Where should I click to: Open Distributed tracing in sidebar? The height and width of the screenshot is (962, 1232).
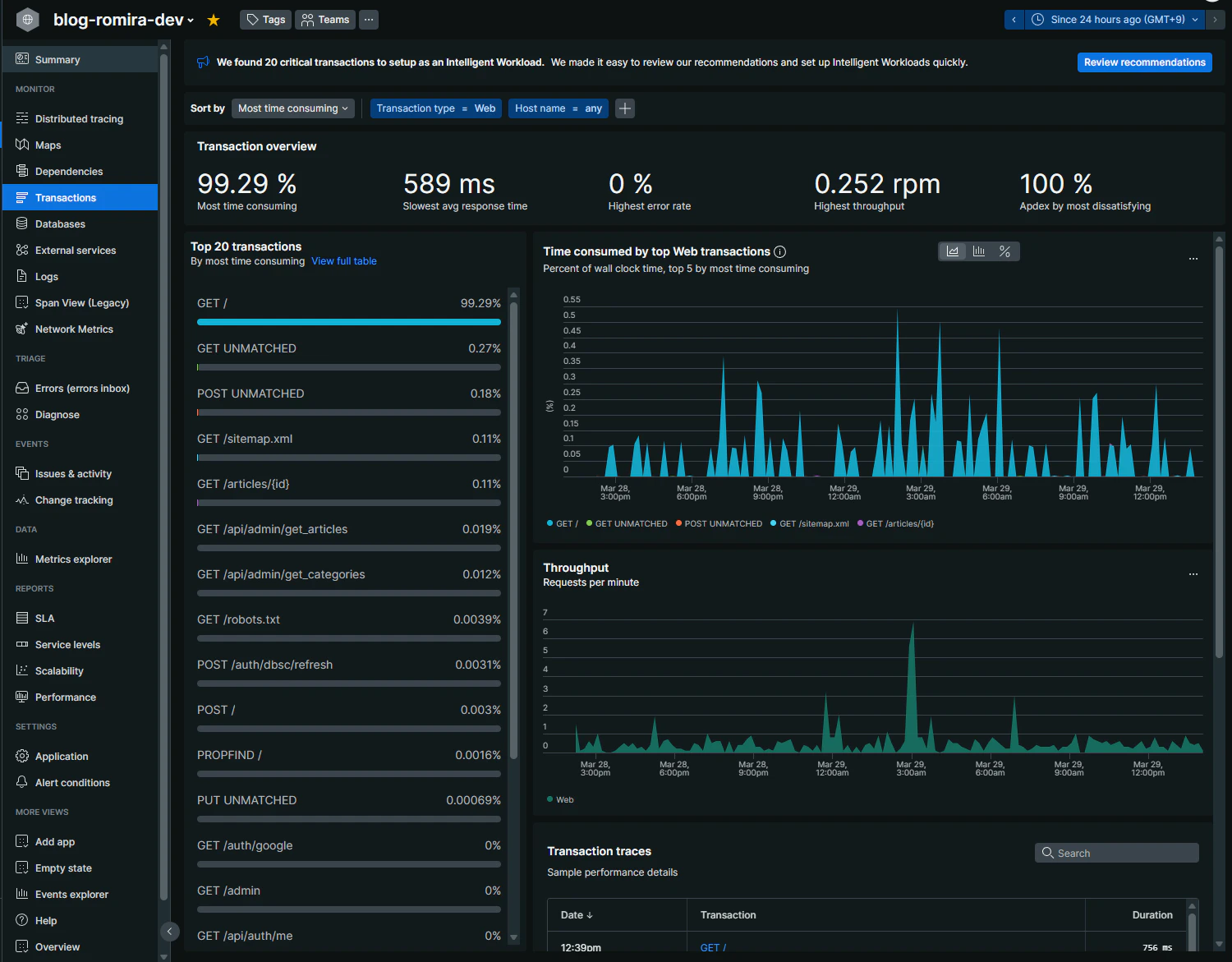point(79,119)
